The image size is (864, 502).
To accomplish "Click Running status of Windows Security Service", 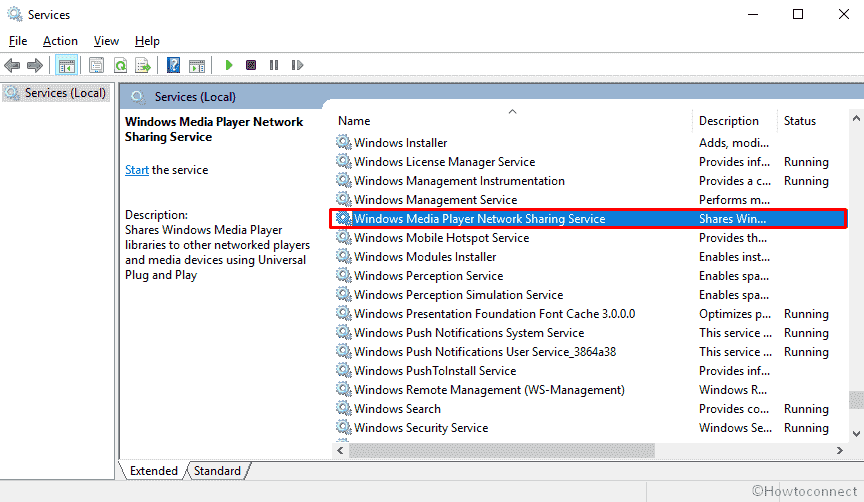I will (806, 428).
